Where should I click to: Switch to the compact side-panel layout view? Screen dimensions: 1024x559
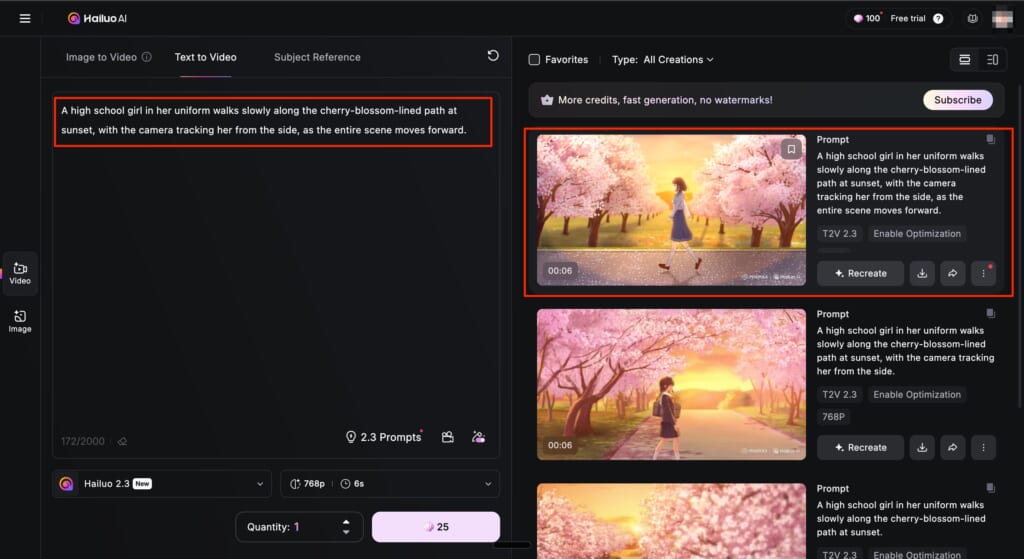[992, 60]
